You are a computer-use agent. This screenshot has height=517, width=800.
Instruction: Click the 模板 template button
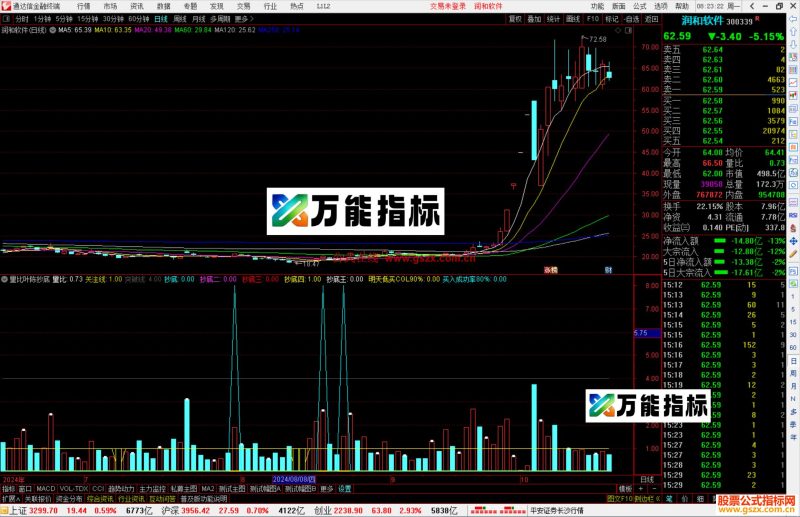626,489
